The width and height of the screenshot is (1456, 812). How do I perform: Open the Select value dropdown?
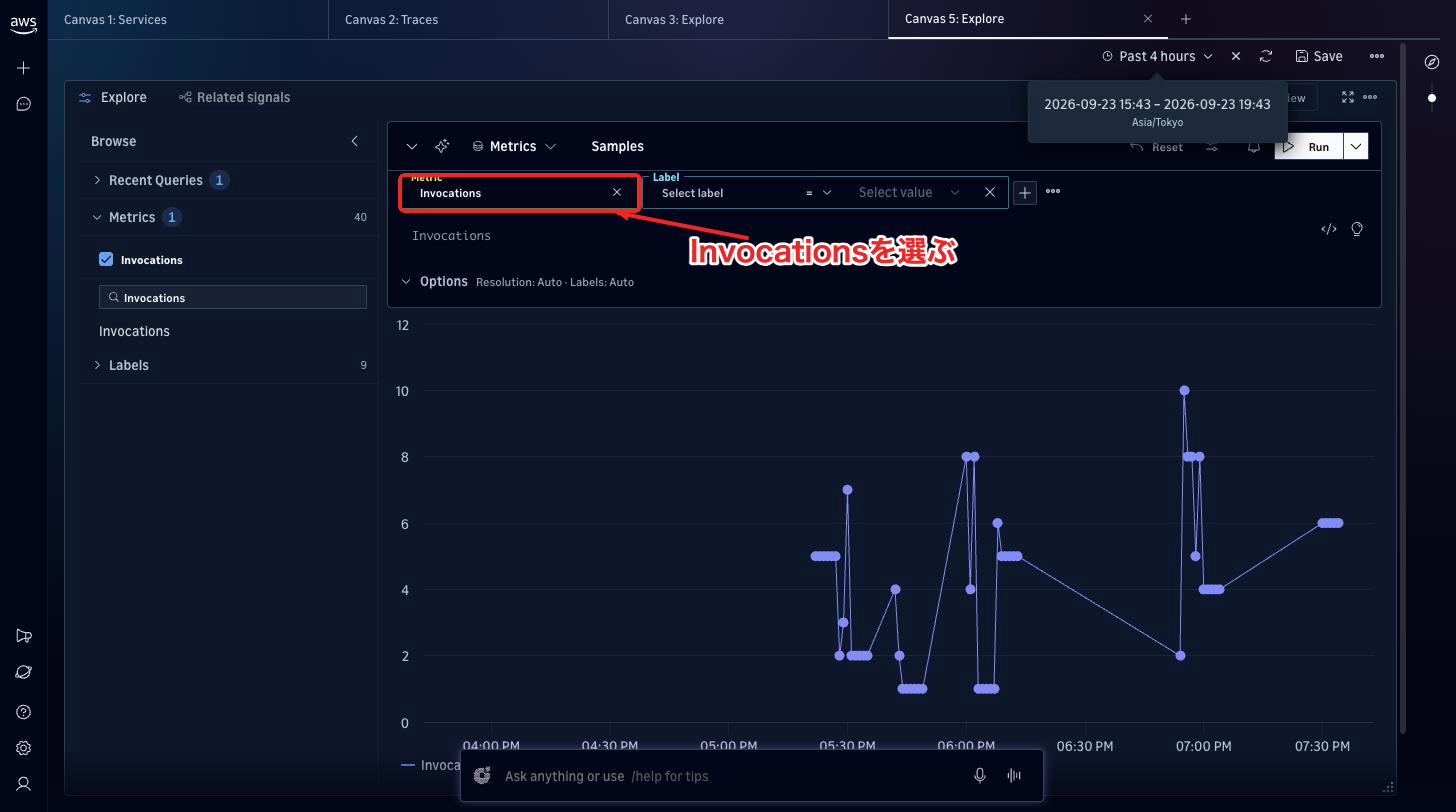pyautogui.click(x=909, y=192)
